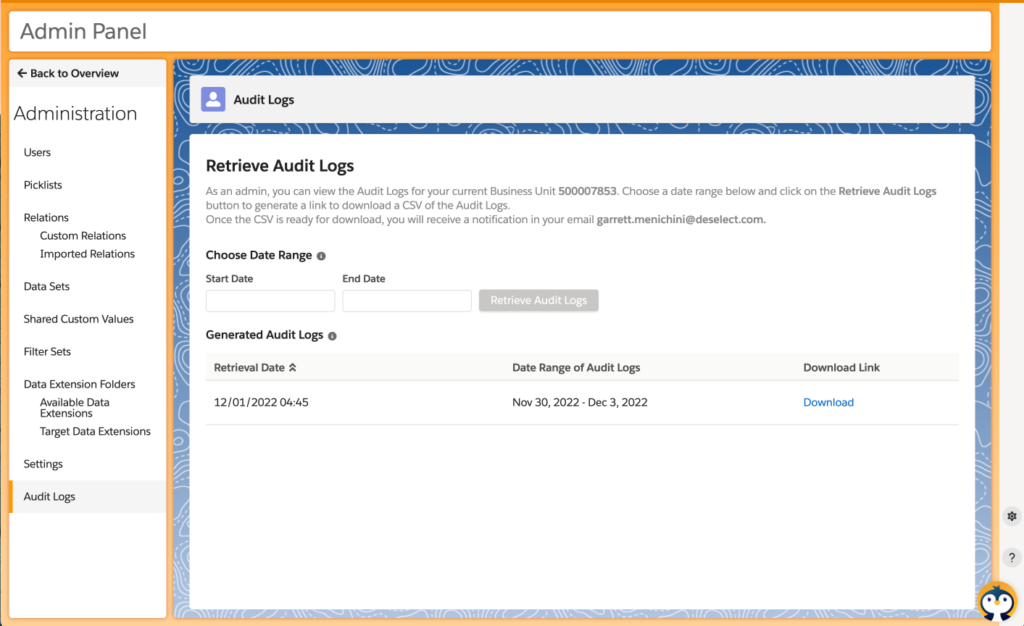Click the penguin chat mascot icon

tap(996, 602)
